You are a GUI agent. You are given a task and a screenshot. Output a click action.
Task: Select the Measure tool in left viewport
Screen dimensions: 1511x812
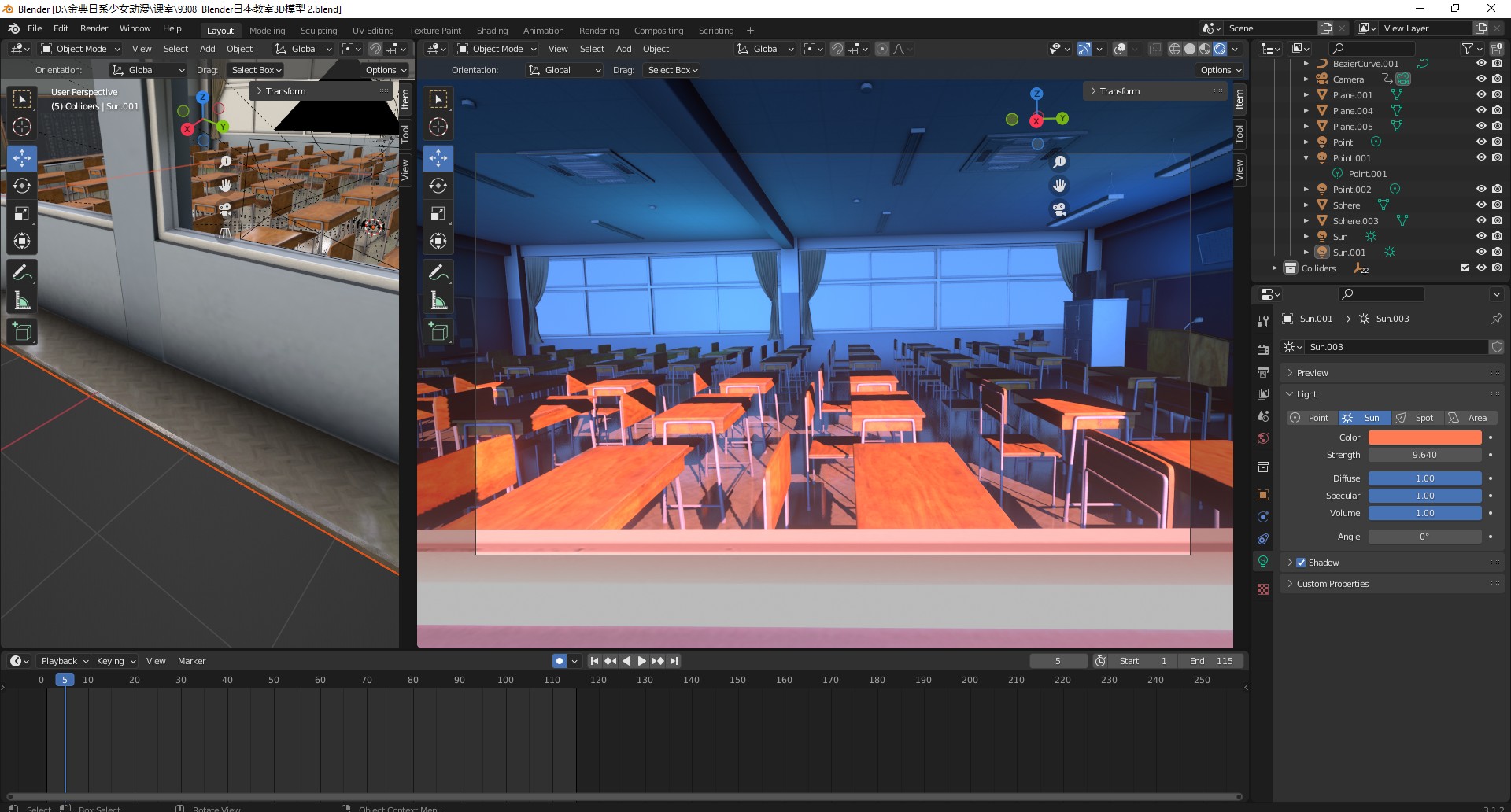click(x=22, y=301)
